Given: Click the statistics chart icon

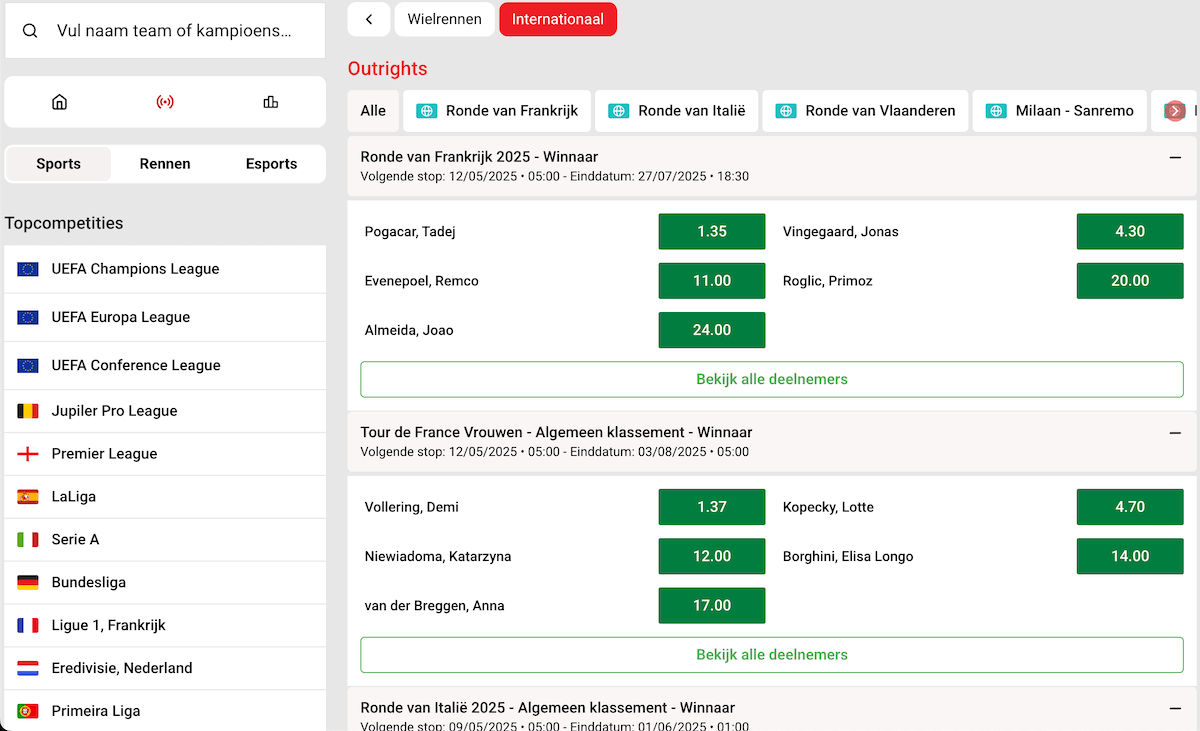Looking at the screenshot, I should point(270,101).
